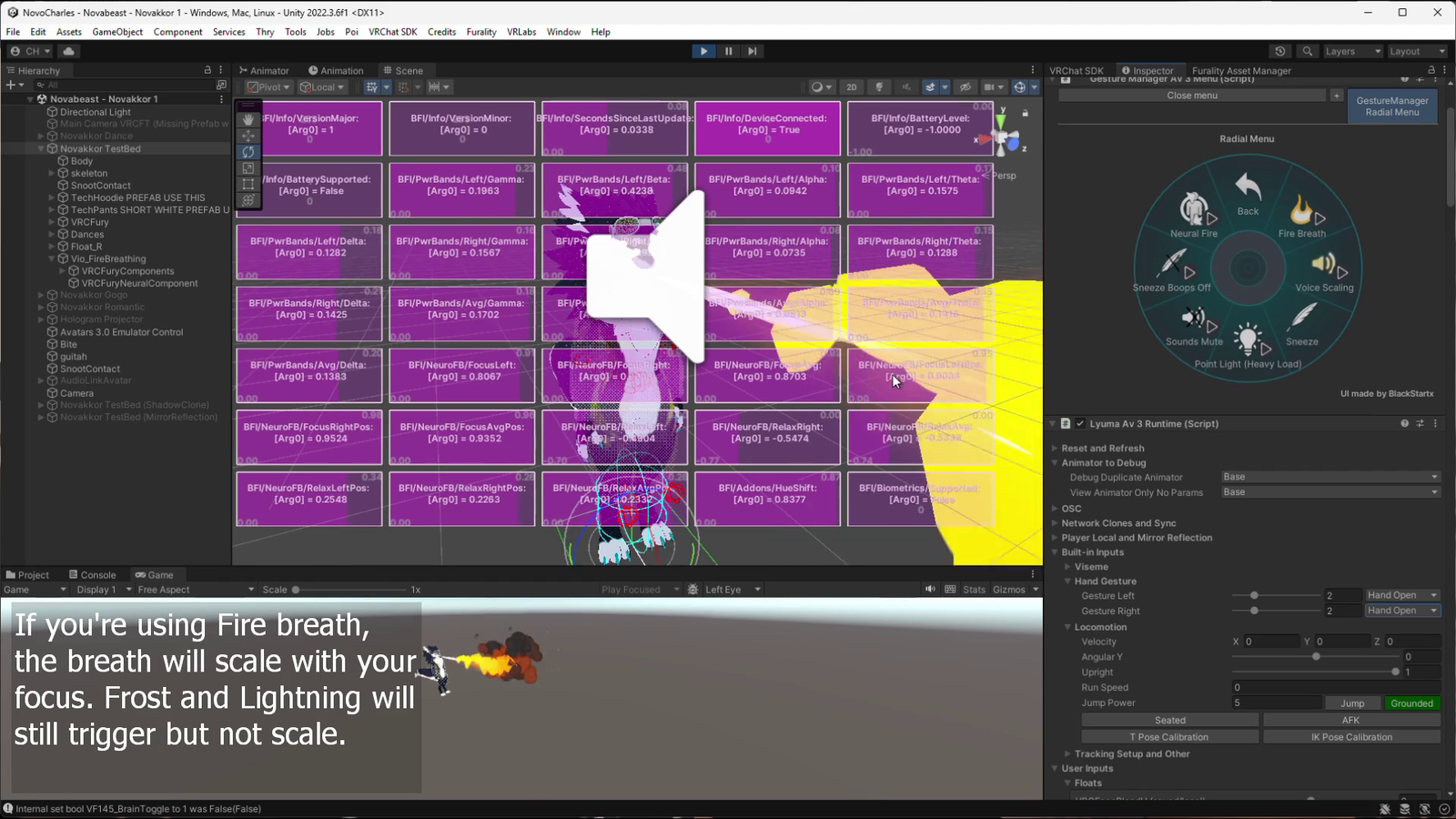This screenshot has height=819, width=1456.
Task: Click the Point Light lightbulb icon
Action: pyautogui.click(x=1248, y=341)
